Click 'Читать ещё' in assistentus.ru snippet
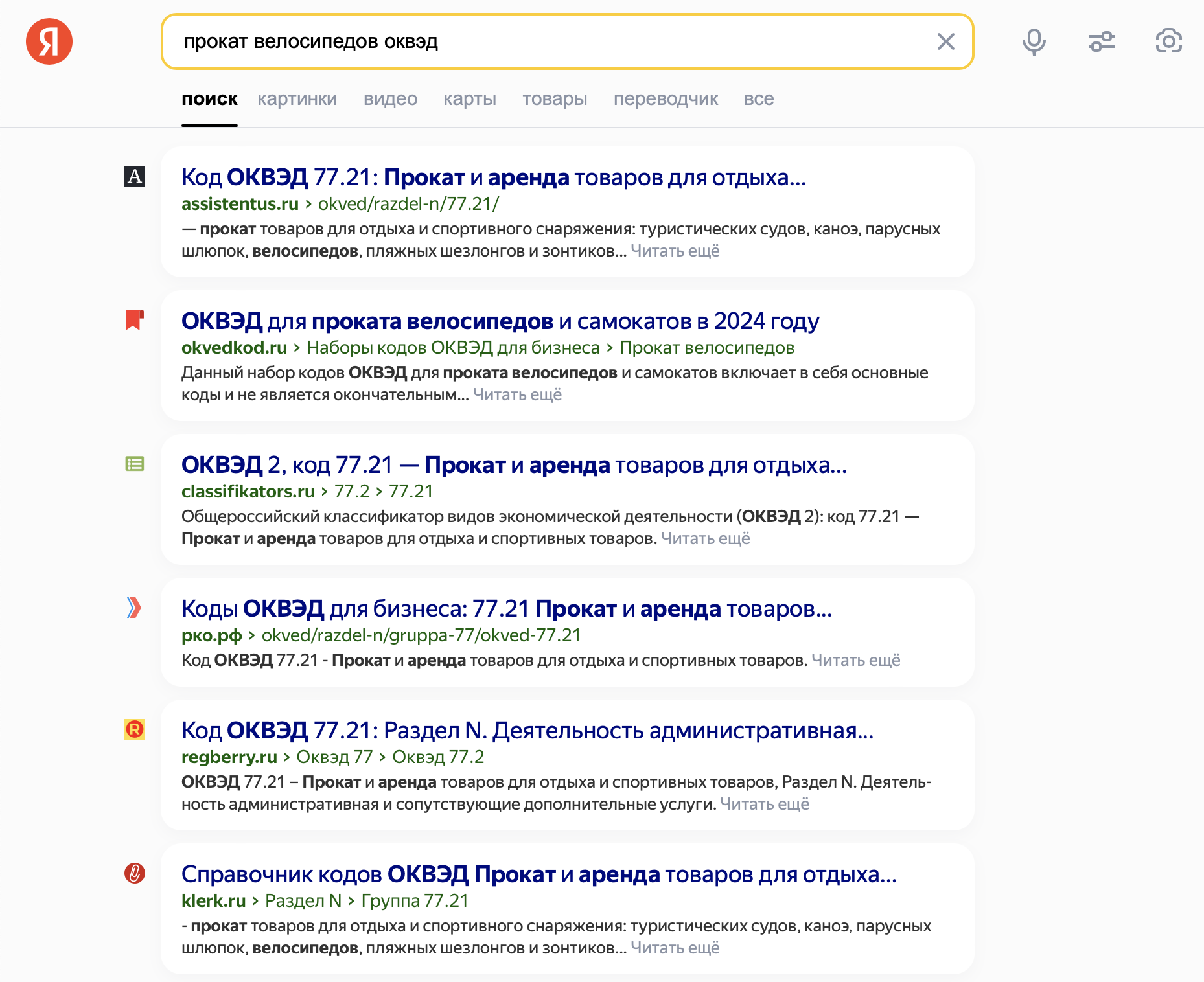The image size is (1204, 982). 675,251
